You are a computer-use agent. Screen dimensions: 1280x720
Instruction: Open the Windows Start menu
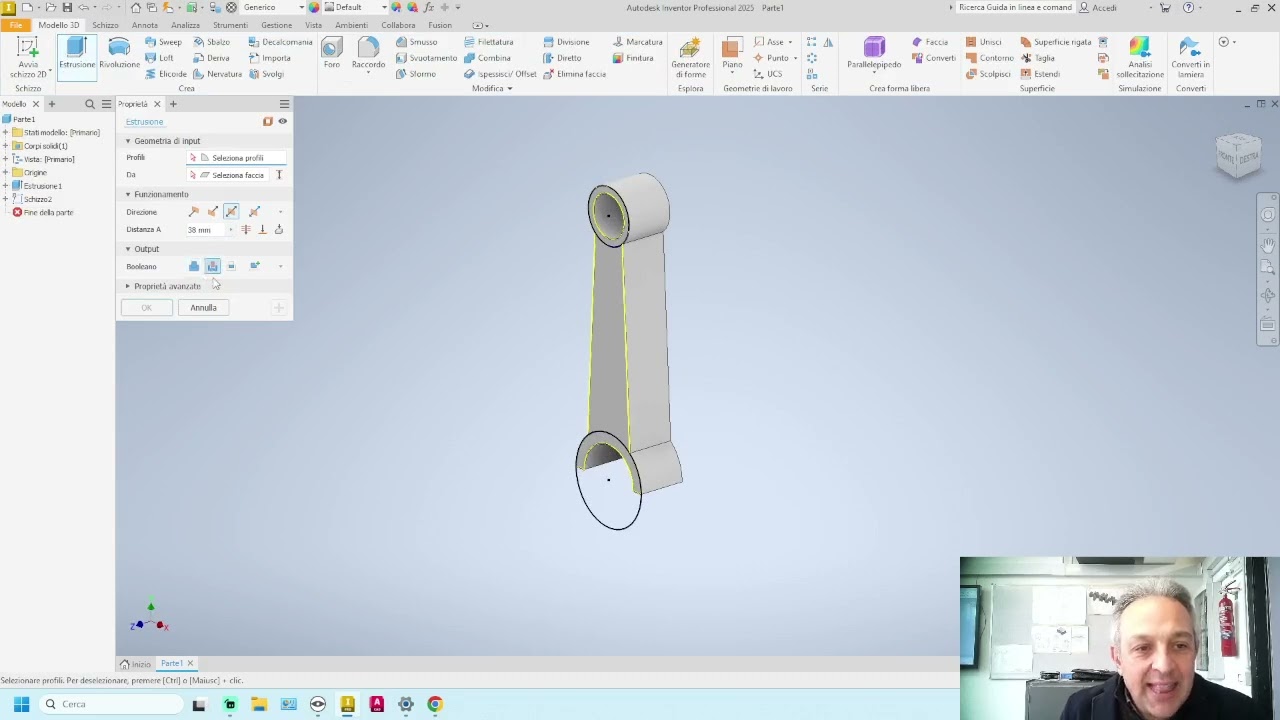point(21,704)
